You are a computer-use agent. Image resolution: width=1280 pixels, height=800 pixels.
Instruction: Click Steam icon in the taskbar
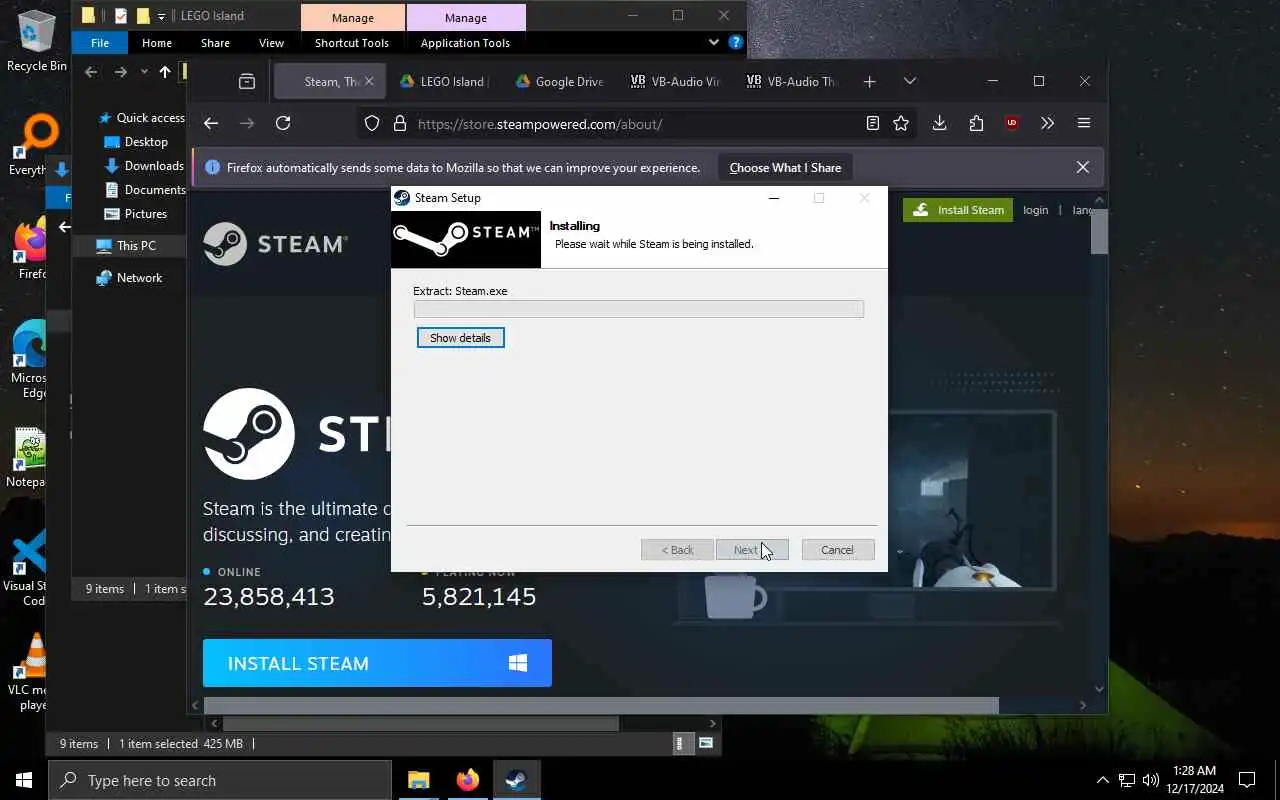516,780
